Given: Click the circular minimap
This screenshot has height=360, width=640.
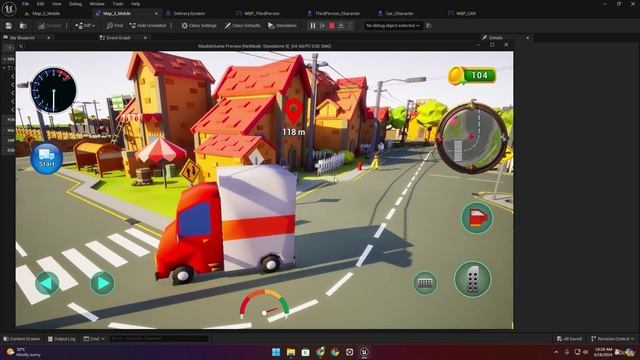Looking at the screenshot, I should pyautogui.click(x=472, y=137).
